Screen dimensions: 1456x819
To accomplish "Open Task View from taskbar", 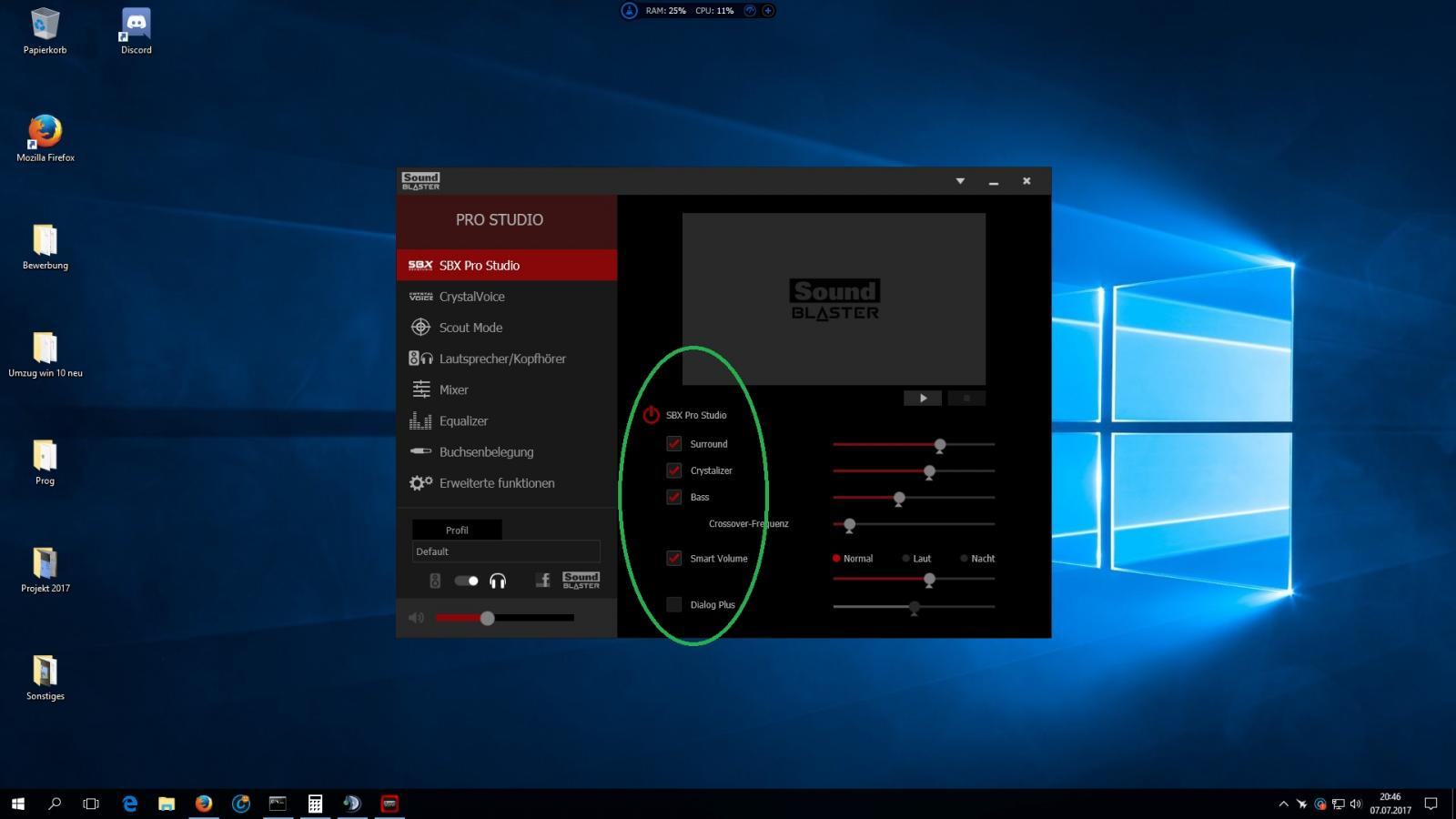I will [91, 804].
